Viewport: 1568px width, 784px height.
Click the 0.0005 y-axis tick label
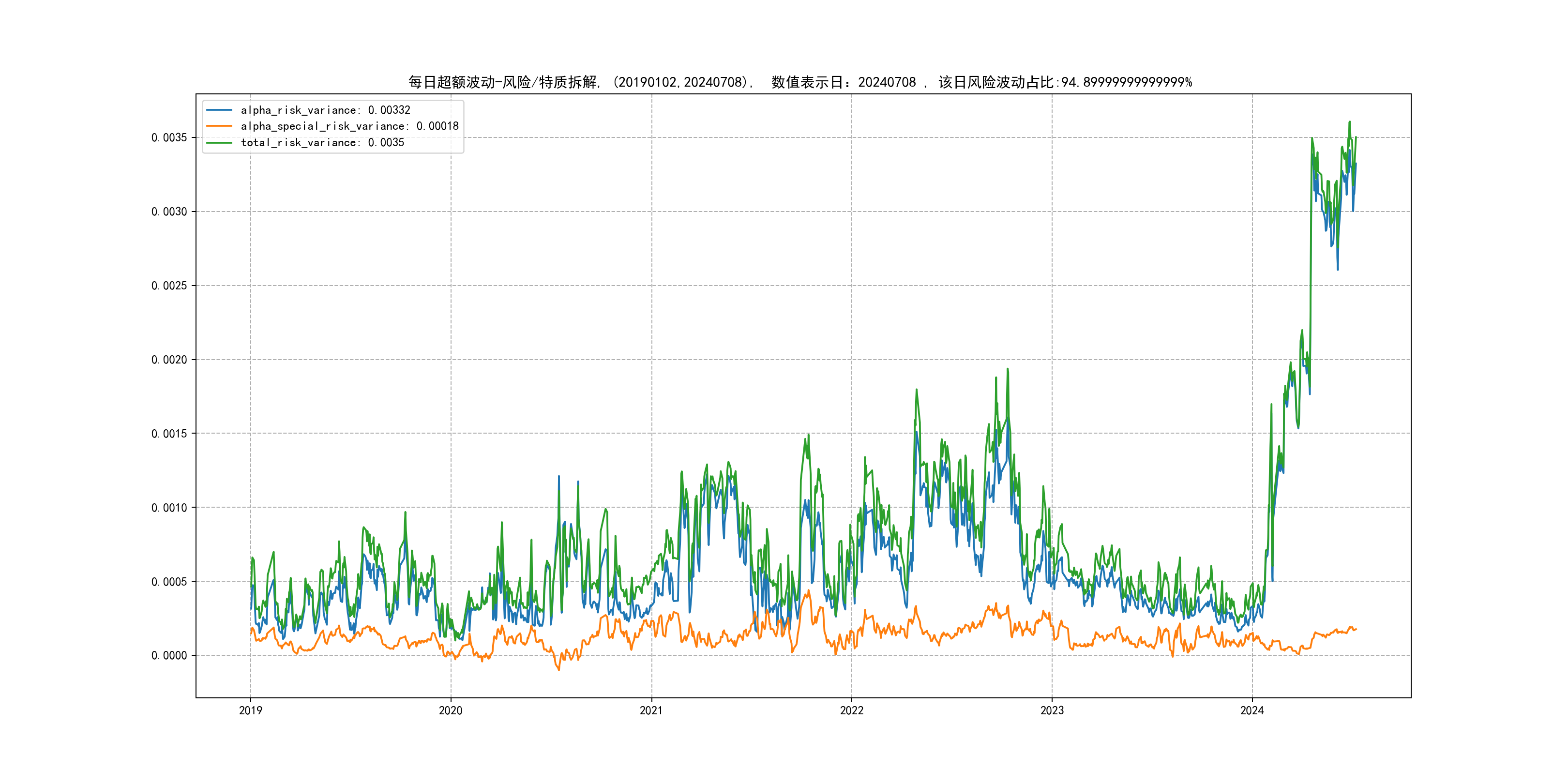pos(169,582)
